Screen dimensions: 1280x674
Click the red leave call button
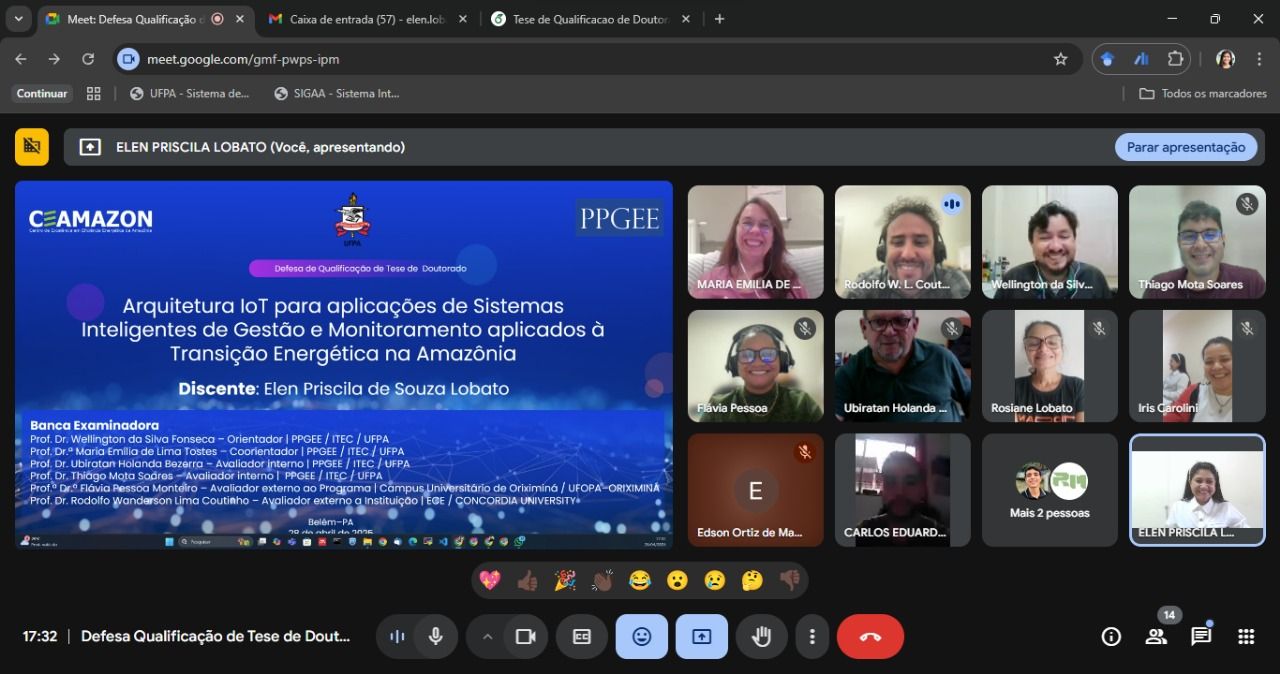[x=869, y=637]
